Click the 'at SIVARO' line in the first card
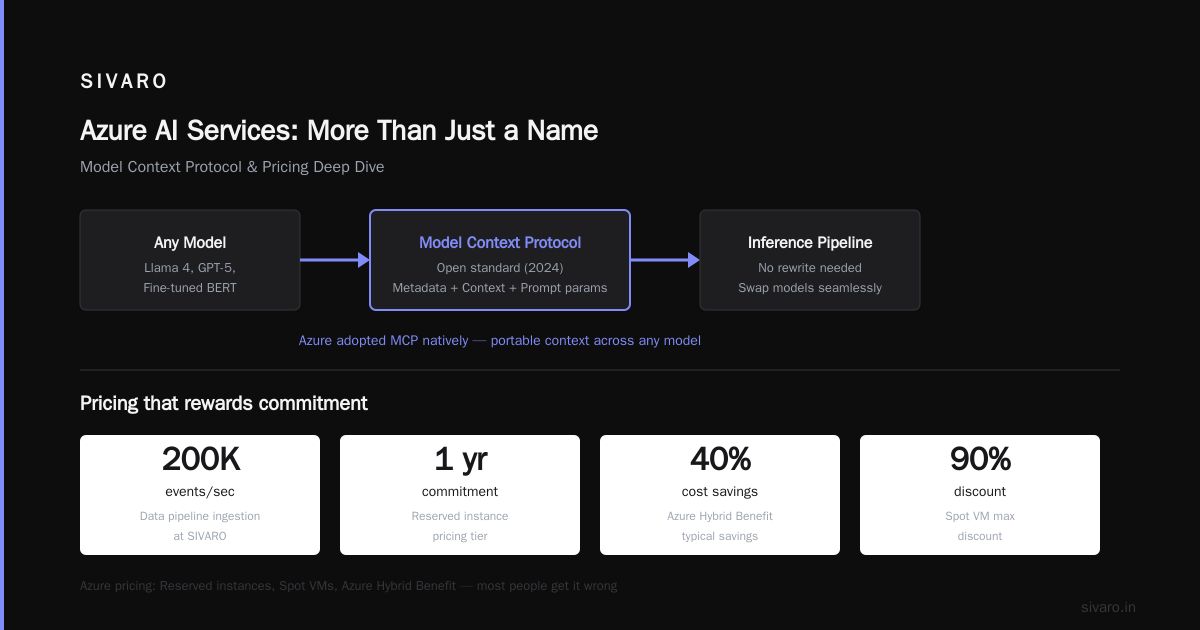This screenshot has width=1200, height=630. point(200,536)
